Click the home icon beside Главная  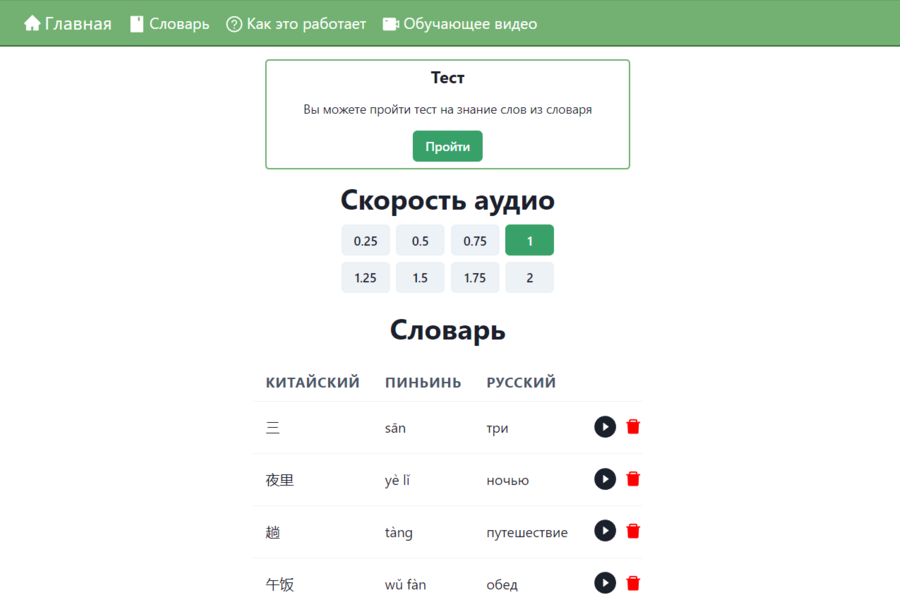(32, 23)
